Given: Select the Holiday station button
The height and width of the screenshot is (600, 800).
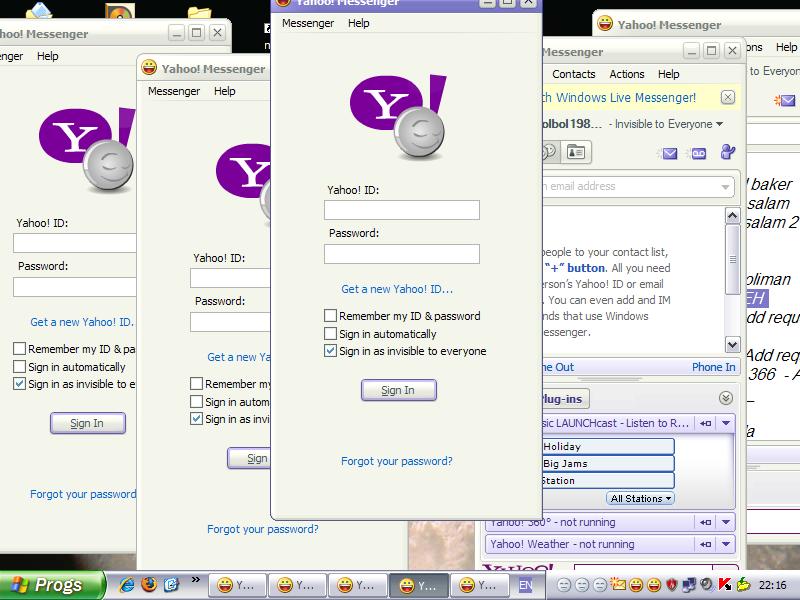Looking at the screenshot, I should click(x=607, y=446).
